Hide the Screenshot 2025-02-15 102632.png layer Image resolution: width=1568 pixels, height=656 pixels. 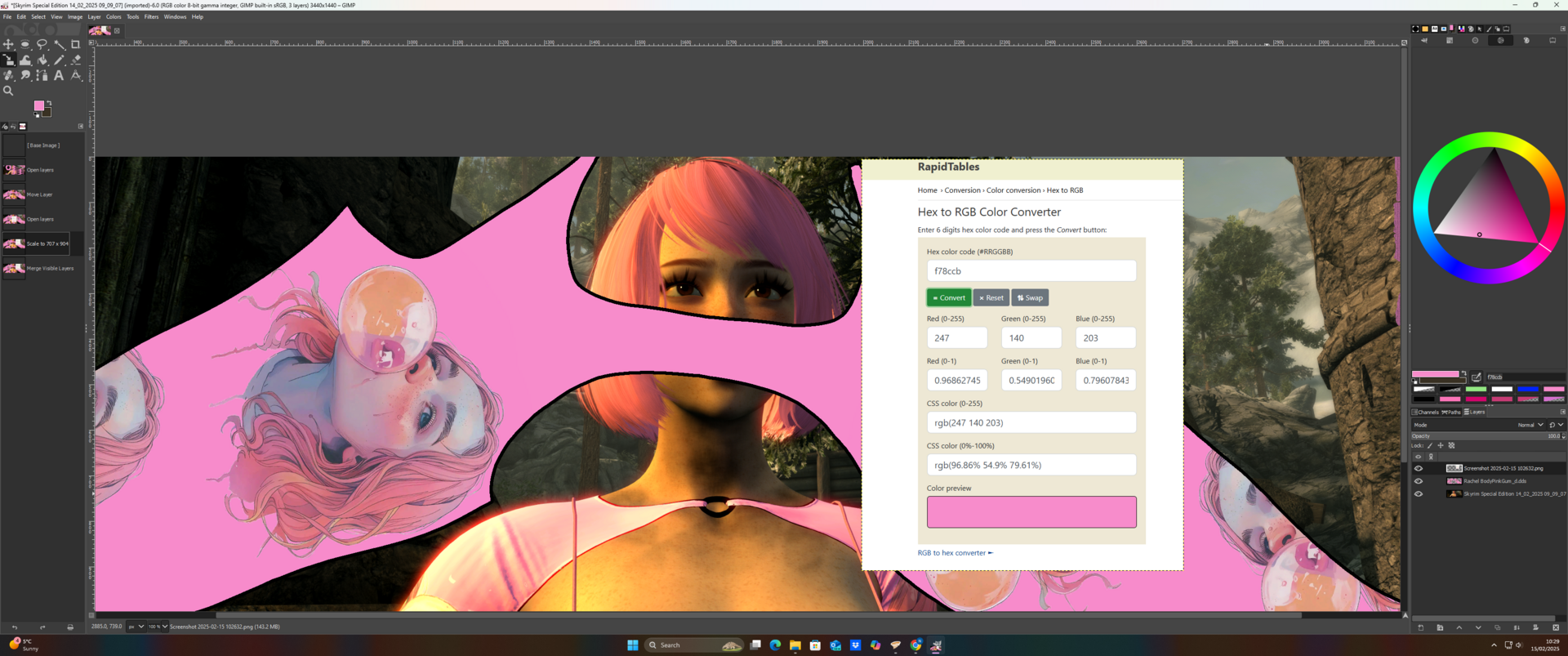[1419, 468]
